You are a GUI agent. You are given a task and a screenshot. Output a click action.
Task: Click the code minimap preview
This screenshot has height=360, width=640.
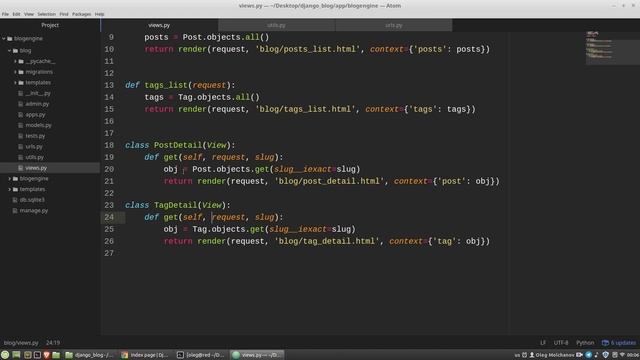coord(613,48)
